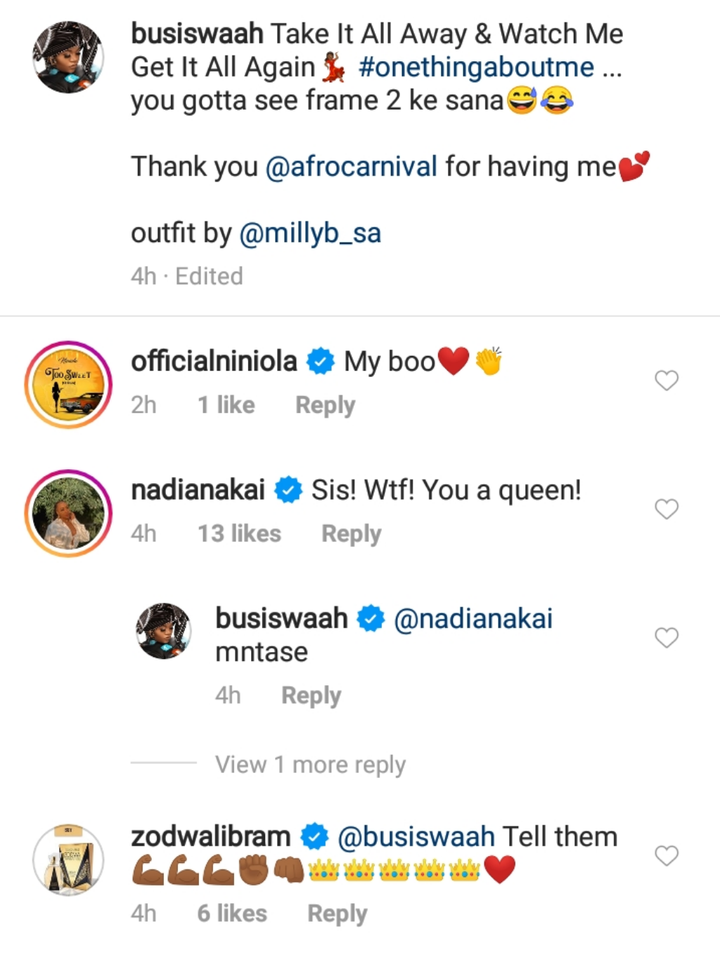Like zodwalibram's "Tell them" comment
720x970 pixels.
point(666,855)
